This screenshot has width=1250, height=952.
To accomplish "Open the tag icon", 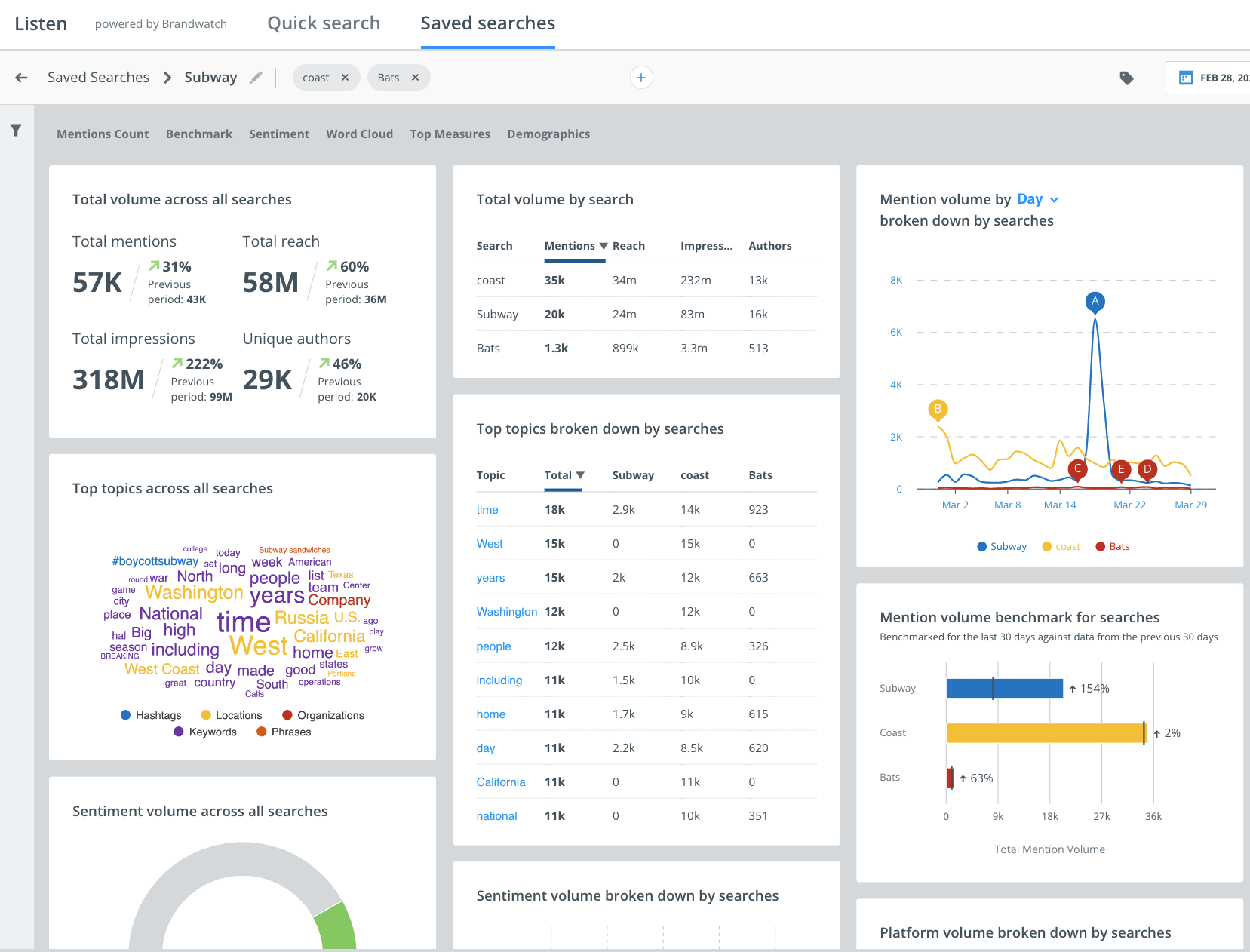I will click(1126, 78).
